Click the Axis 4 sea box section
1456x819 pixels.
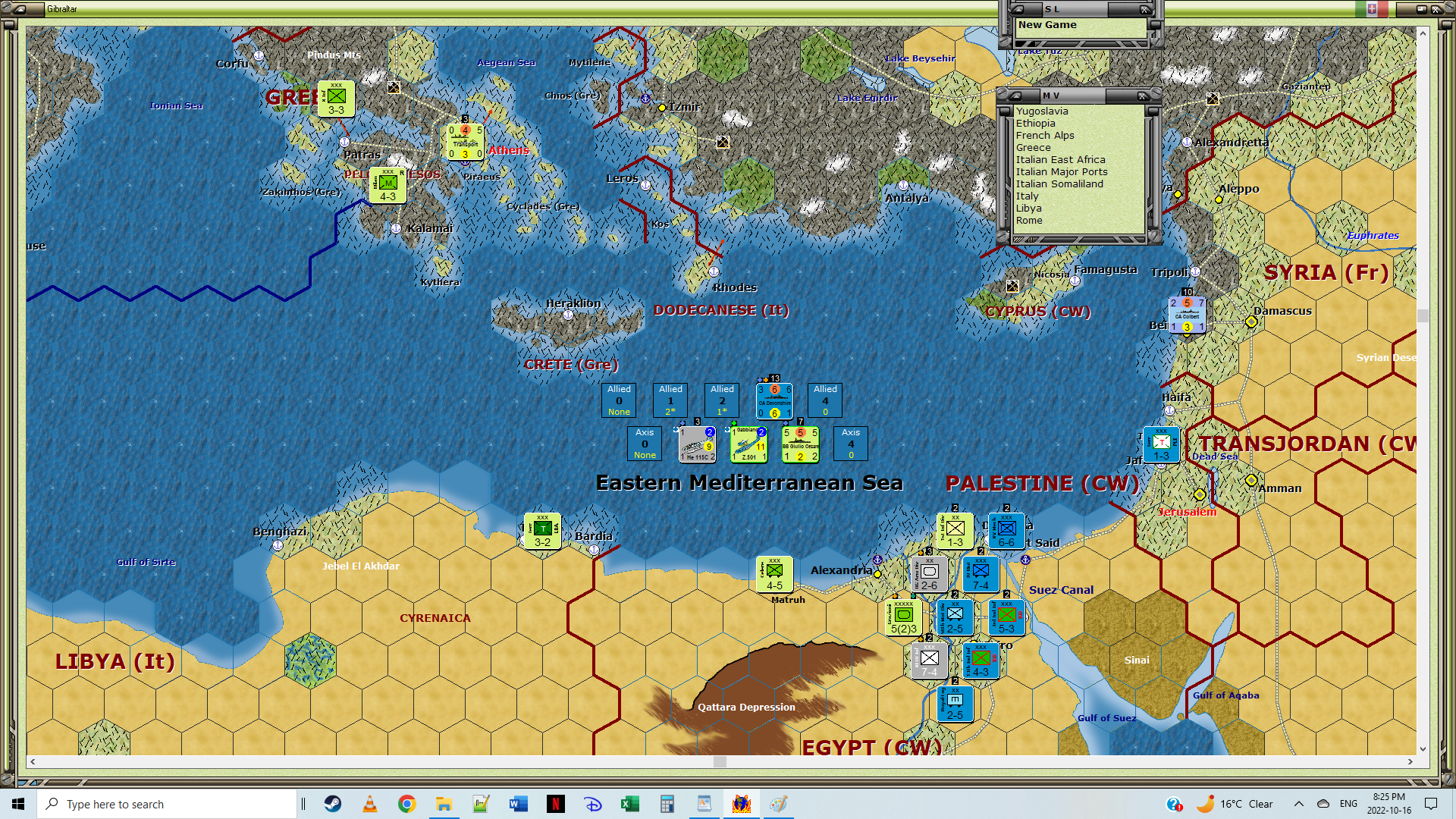[x=851, y=443]
